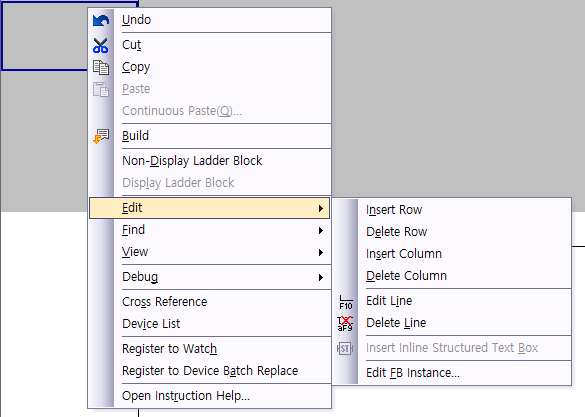Click the F10 Edit Line icon

[x=345, y=302]
